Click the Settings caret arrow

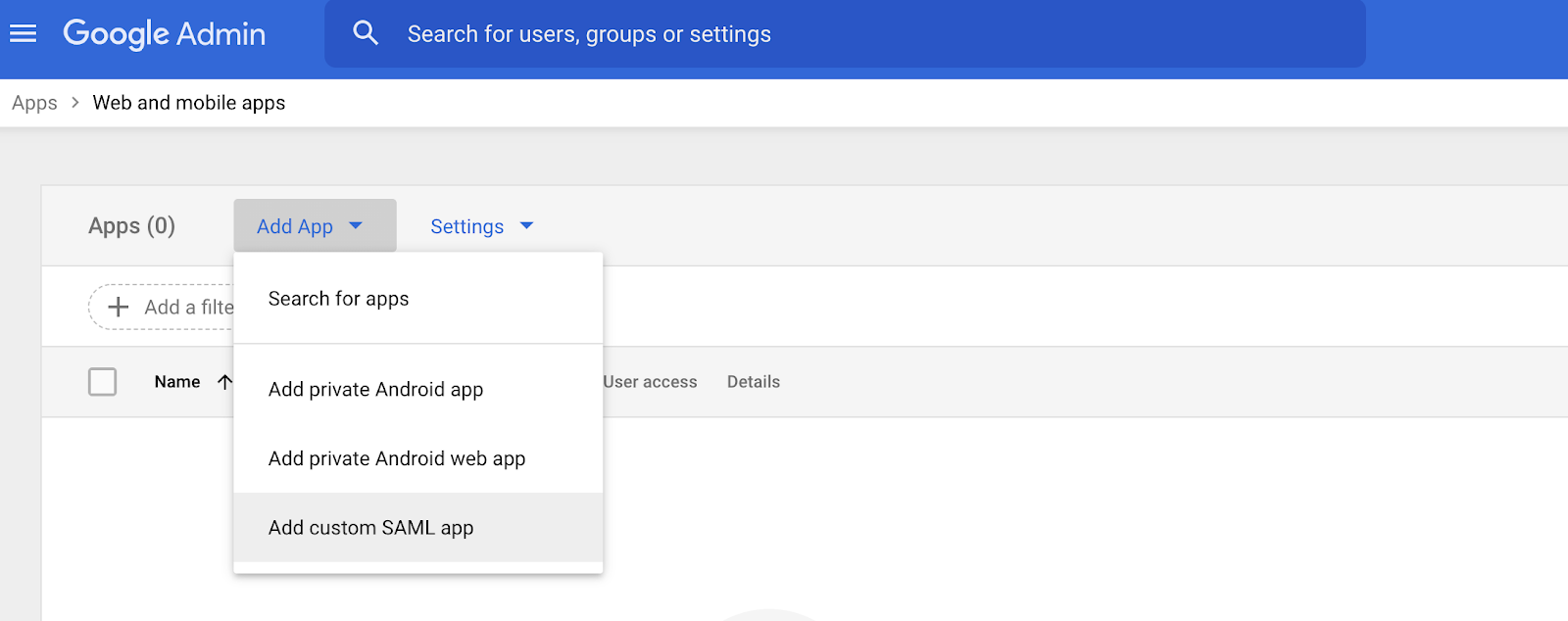tap(526, 226)
